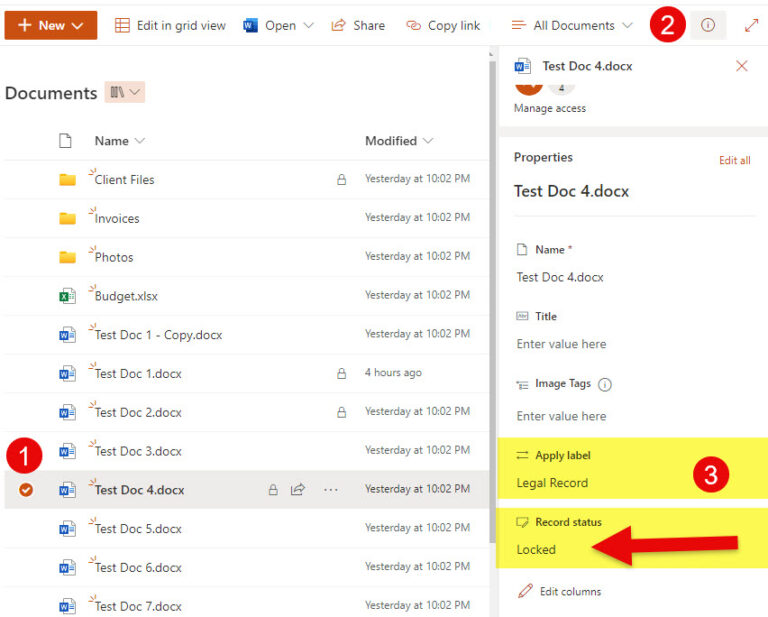Screen dimensions: 768x617
Task: Click Share in the command bar
Action: tap(359, 25)
